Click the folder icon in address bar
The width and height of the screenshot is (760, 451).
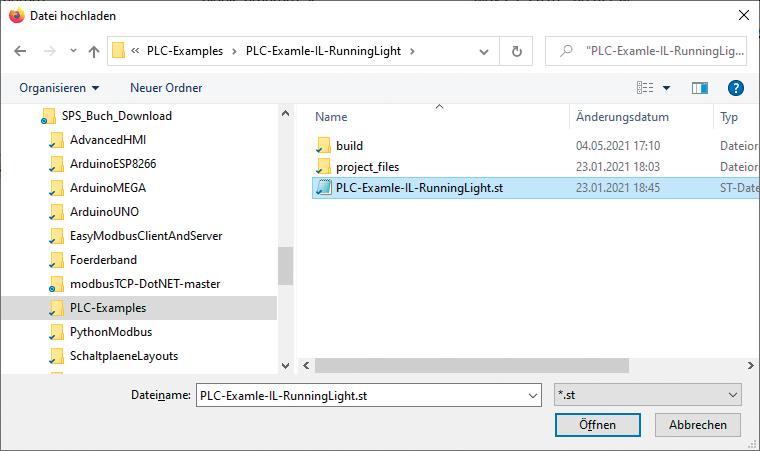point(118,50)
